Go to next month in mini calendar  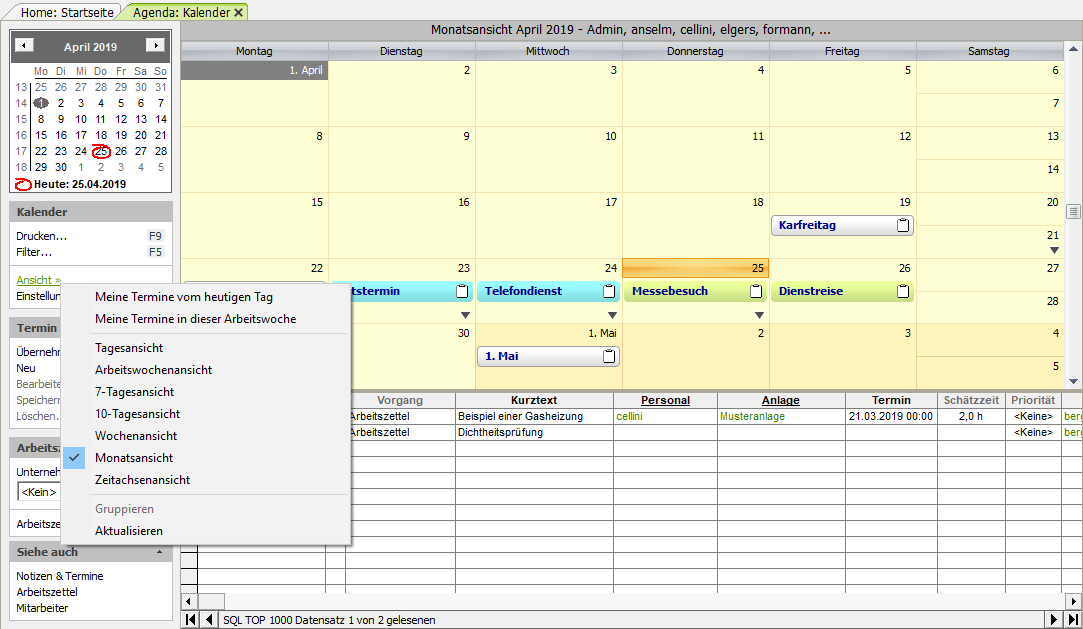154,46
